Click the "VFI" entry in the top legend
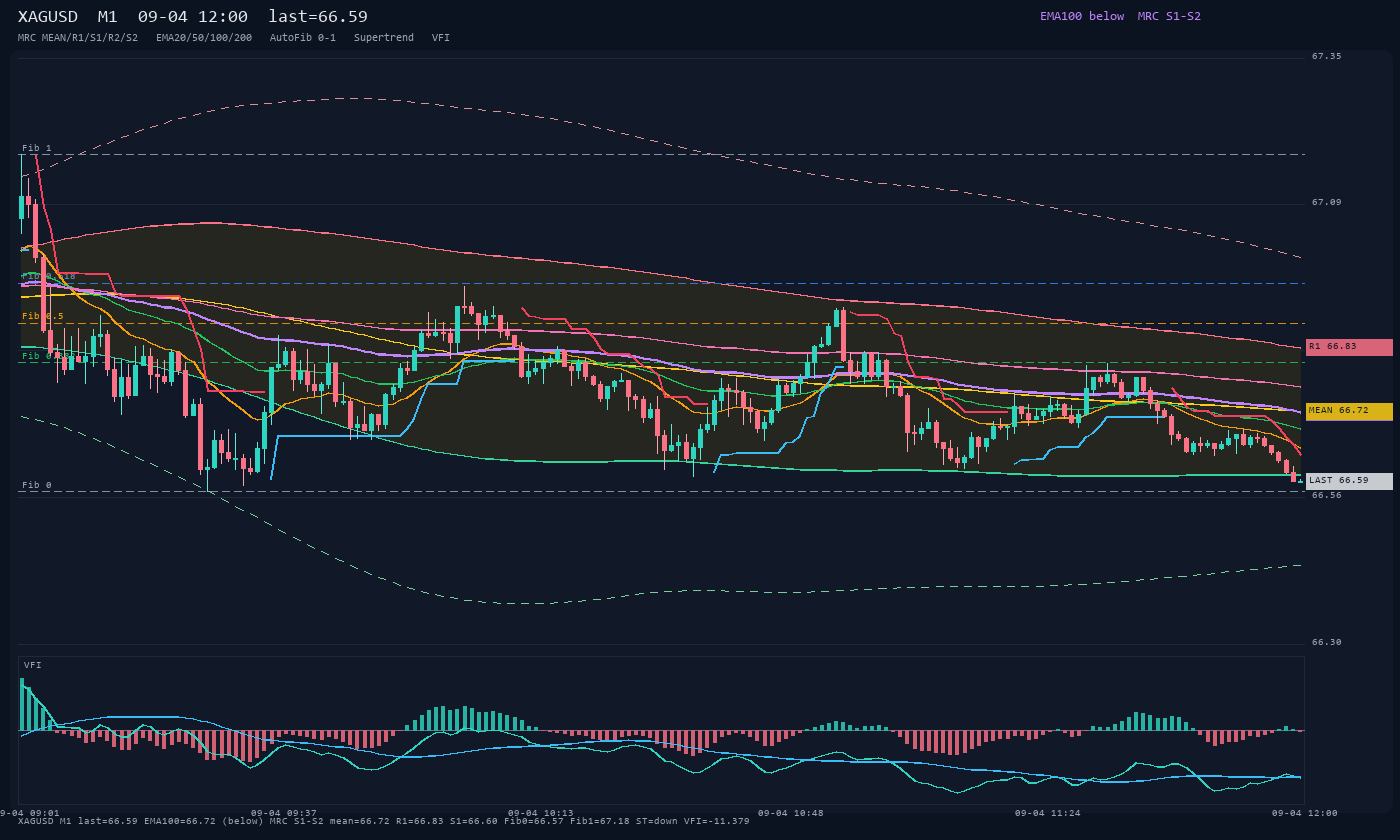Viewport: 1400px width, 840px height. [441, 38]
